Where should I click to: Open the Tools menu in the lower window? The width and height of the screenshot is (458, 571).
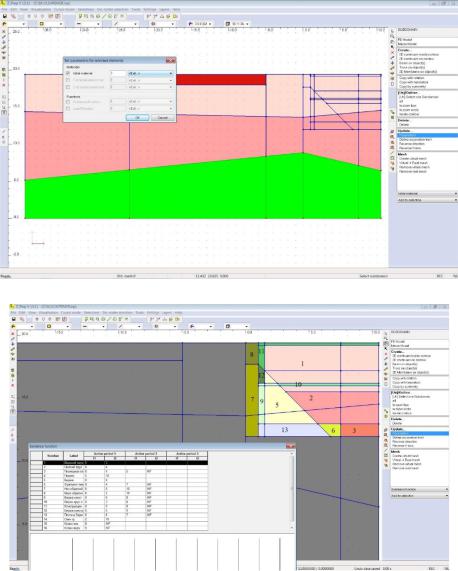[x=140, y=313]
